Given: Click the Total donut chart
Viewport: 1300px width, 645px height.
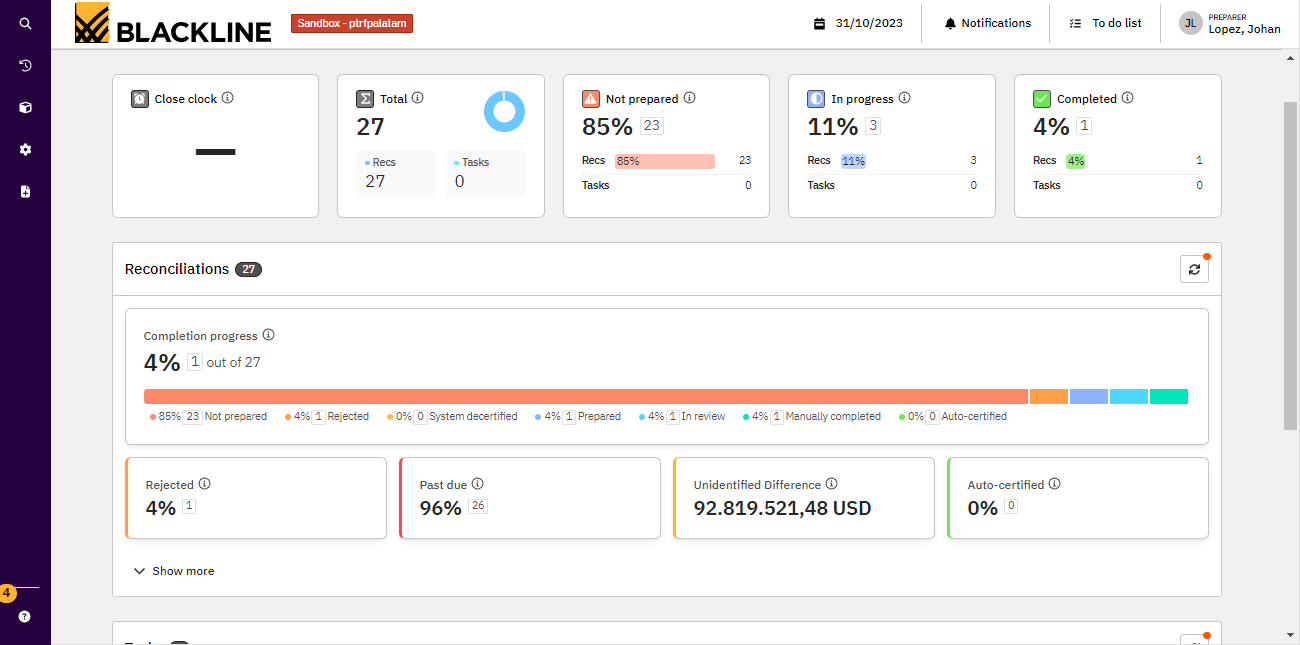Looking at the screenshot, I should [x=504, y=111].
